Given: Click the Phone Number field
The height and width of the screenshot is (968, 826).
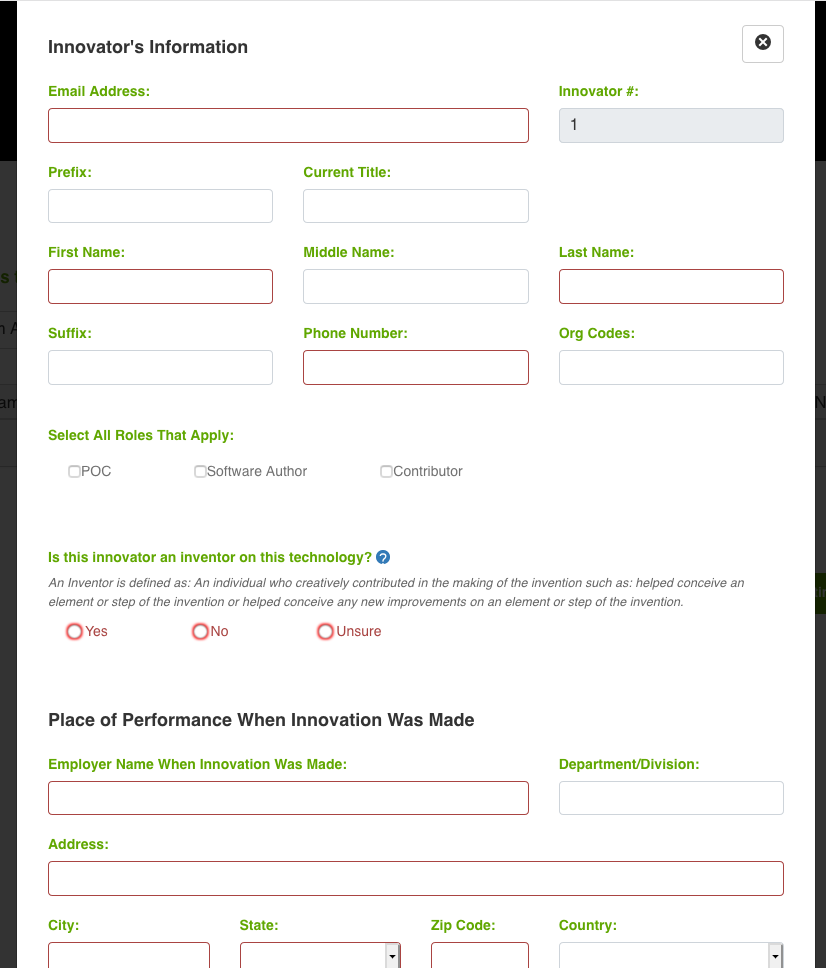Looking at the screenshot, I should coord(415,367).
